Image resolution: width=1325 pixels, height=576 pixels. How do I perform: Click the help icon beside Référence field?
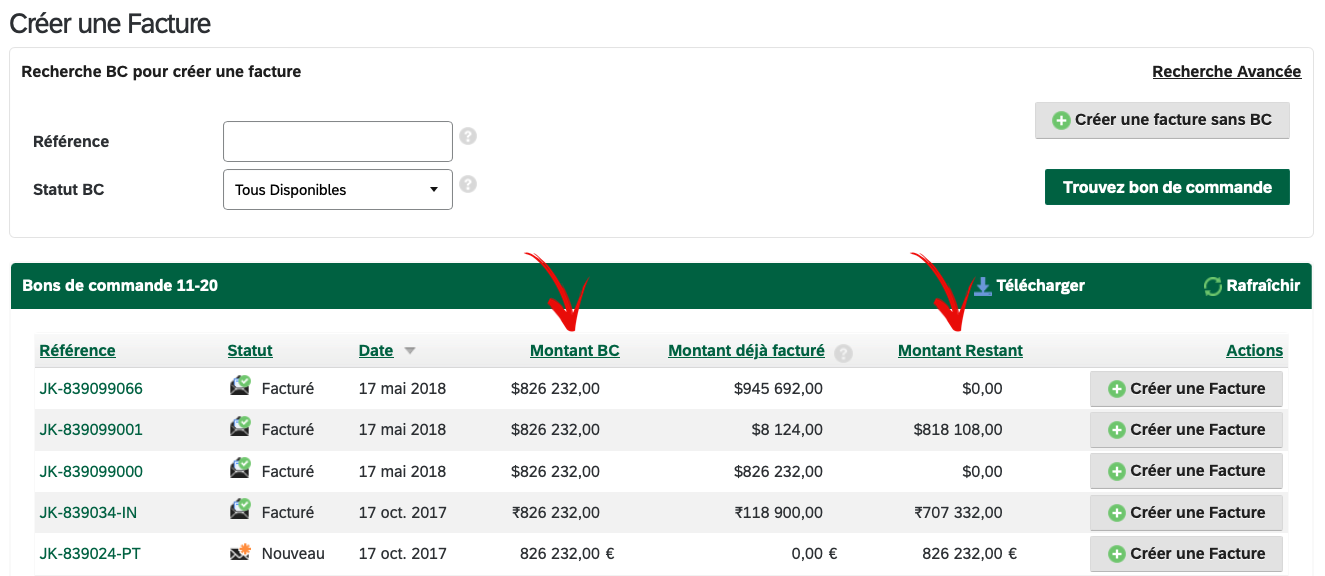tap(468, 136)
